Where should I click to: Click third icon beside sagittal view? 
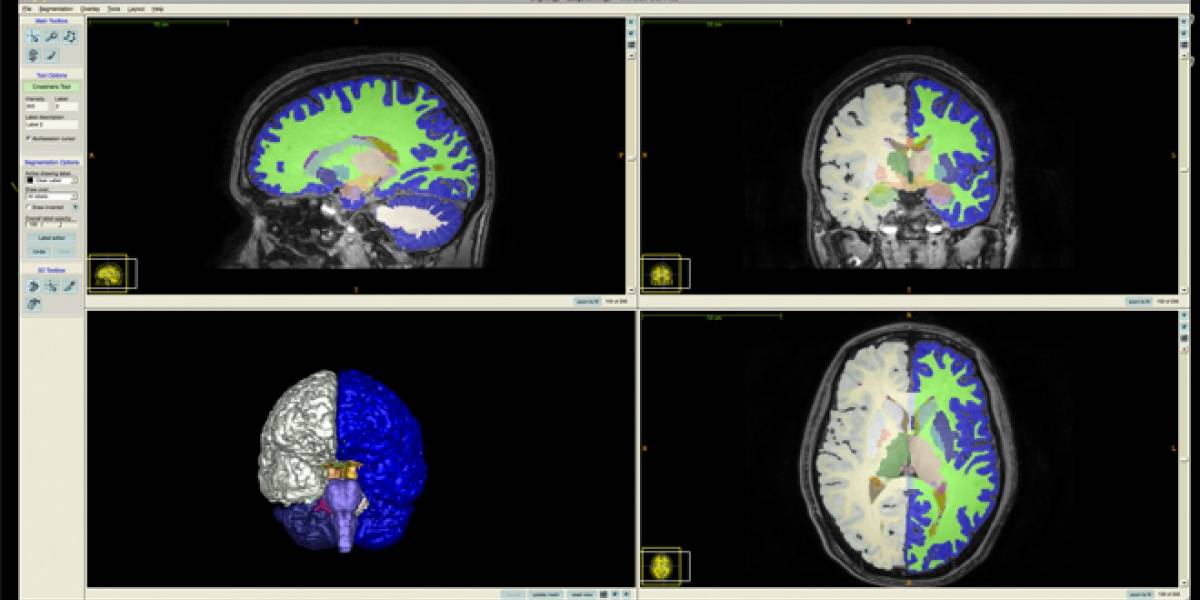coord(631,44)
